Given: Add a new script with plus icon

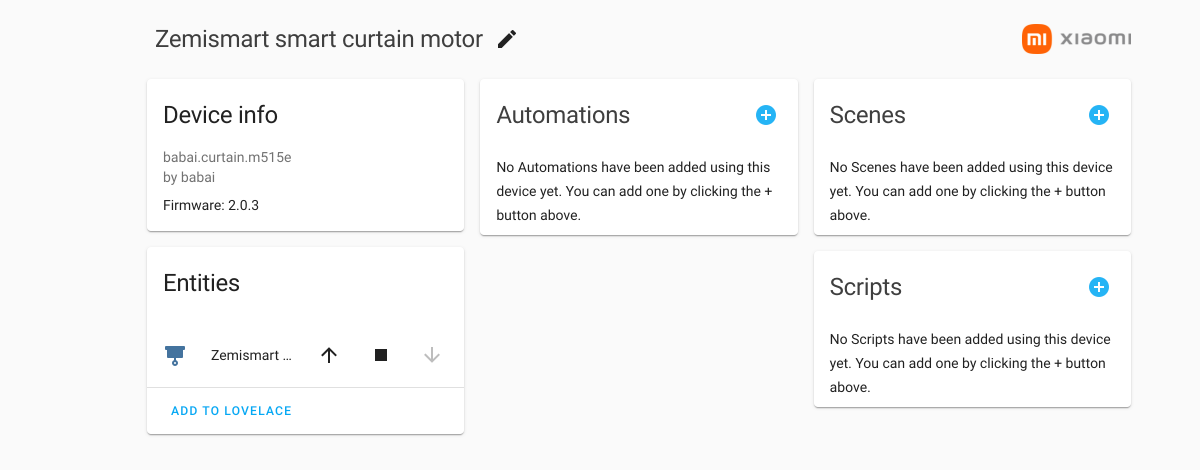Looking at the screenshot, I should pos(1098,287).
